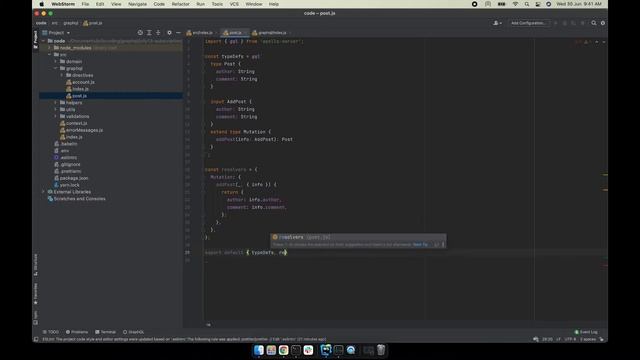This screenshot has width=640, height=360.
Task: Select package.json in project tree
Action: [x=74, y=178]
